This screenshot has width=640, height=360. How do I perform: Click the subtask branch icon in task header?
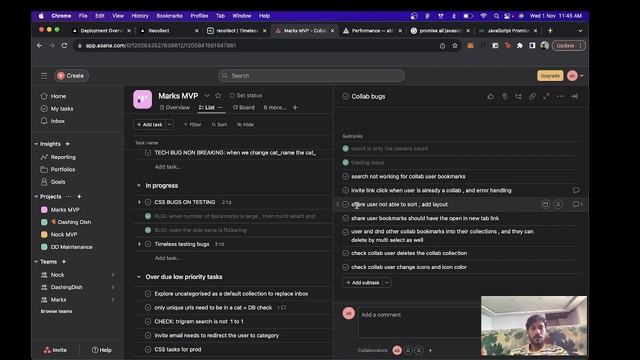point(518,96)
